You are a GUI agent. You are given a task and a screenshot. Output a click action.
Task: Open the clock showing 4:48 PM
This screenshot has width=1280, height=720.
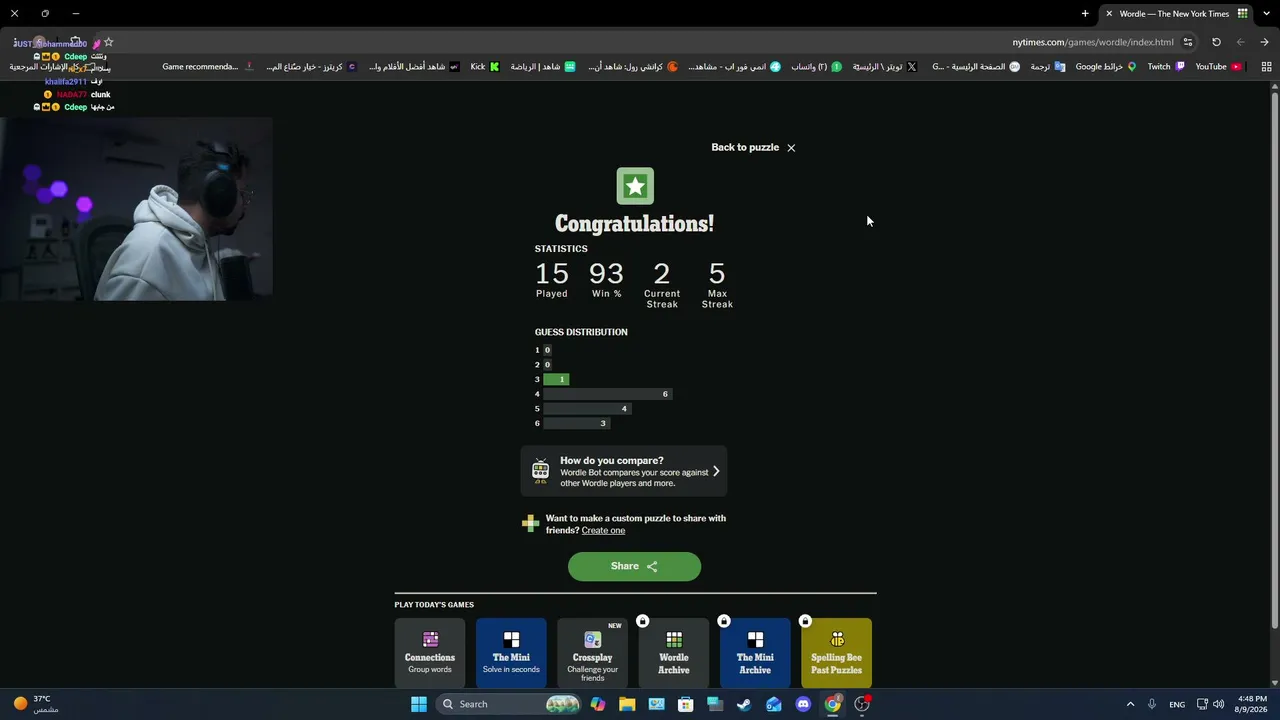1252,704
